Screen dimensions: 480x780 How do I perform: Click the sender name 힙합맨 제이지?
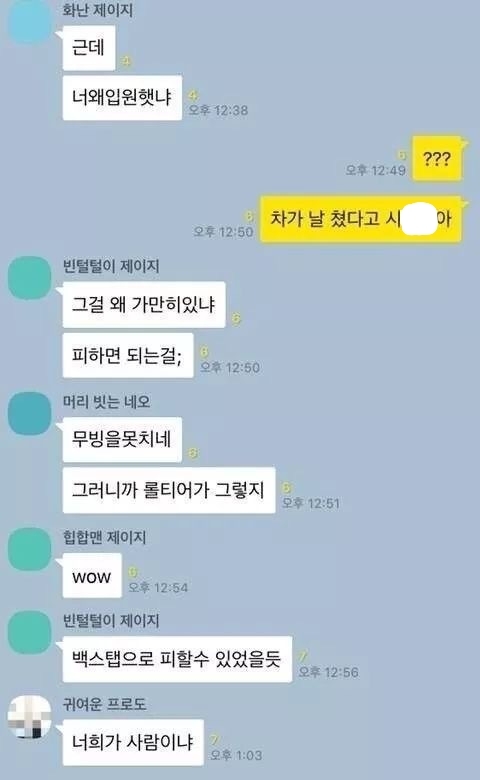(x=104, y=537)
